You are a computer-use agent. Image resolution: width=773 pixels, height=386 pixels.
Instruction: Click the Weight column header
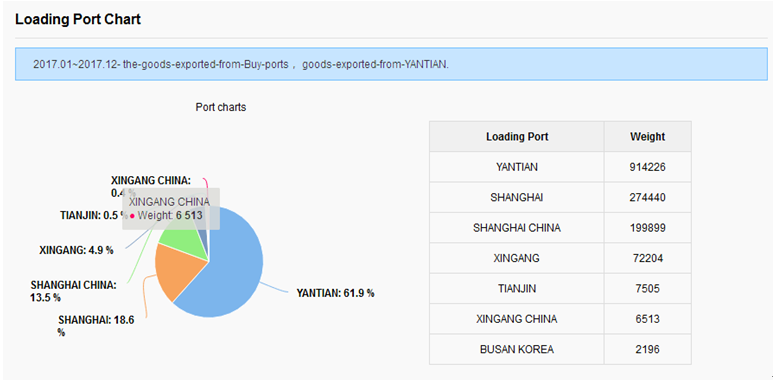pyautogui.click(x=647, y=137)
